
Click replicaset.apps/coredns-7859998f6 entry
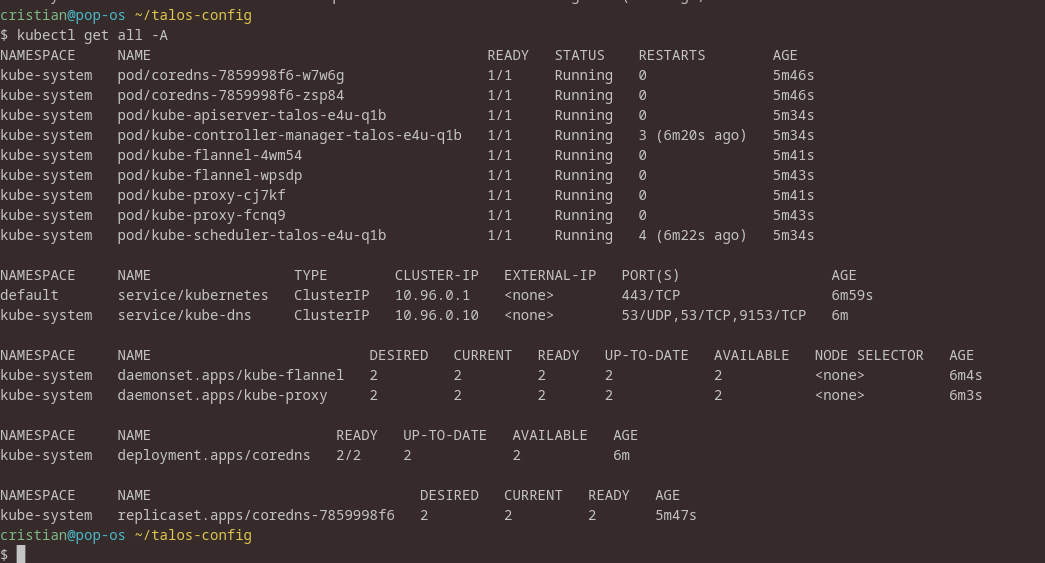tap(256, 515)
